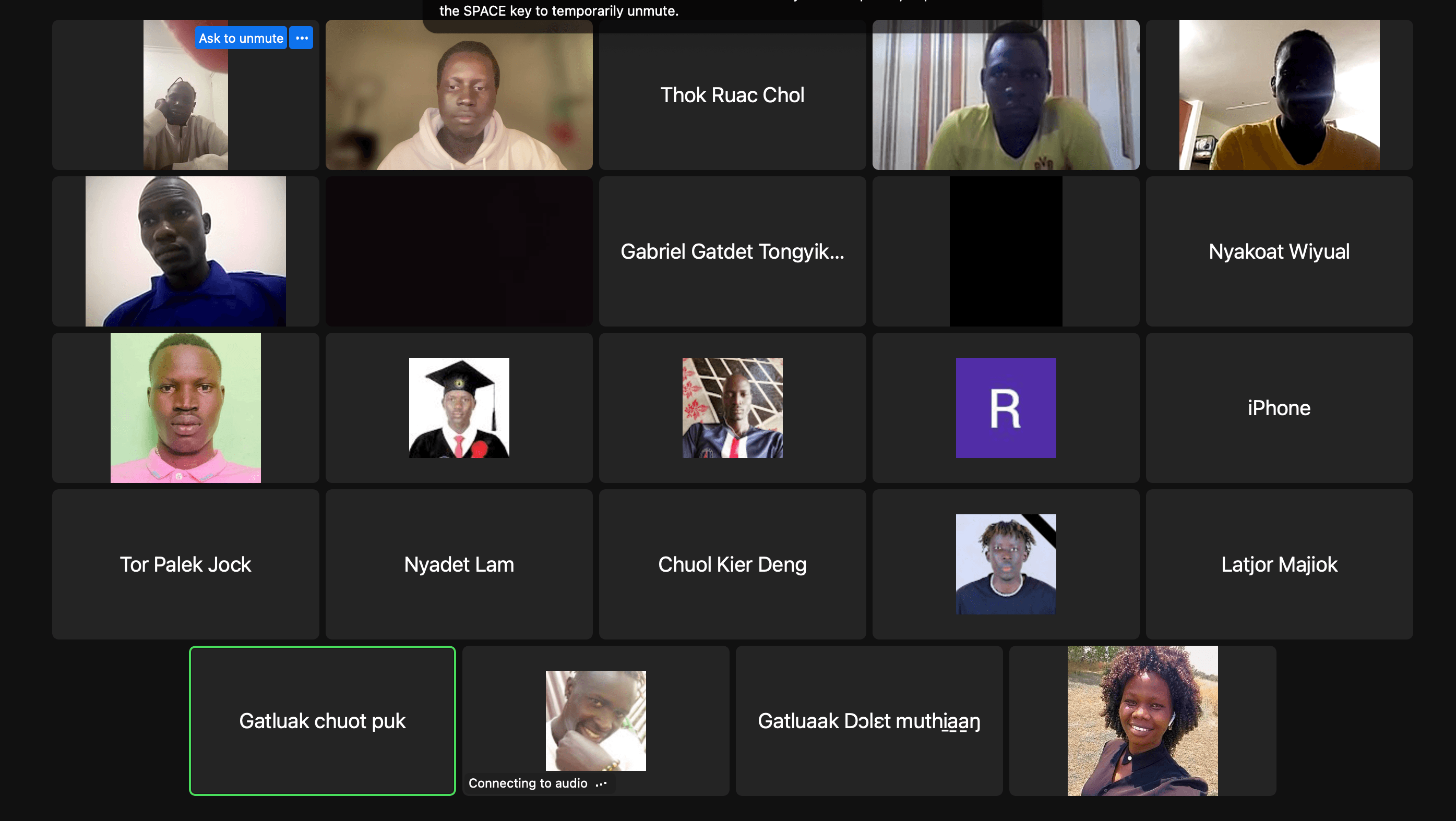Select the video of participant in white hoodie
The image size is (1456, 821).
click(459, 95)
